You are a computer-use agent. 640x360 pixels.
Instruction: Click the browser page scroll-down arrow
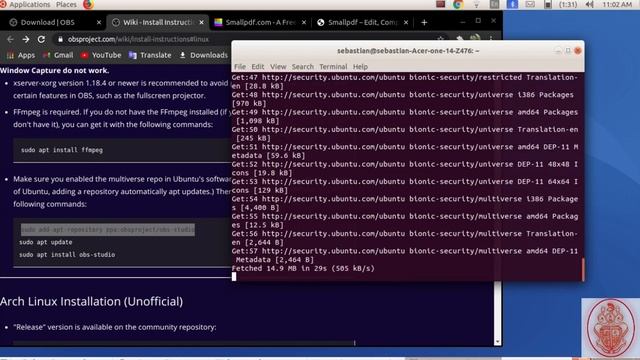pyautogui.click(x=497, y=342)
